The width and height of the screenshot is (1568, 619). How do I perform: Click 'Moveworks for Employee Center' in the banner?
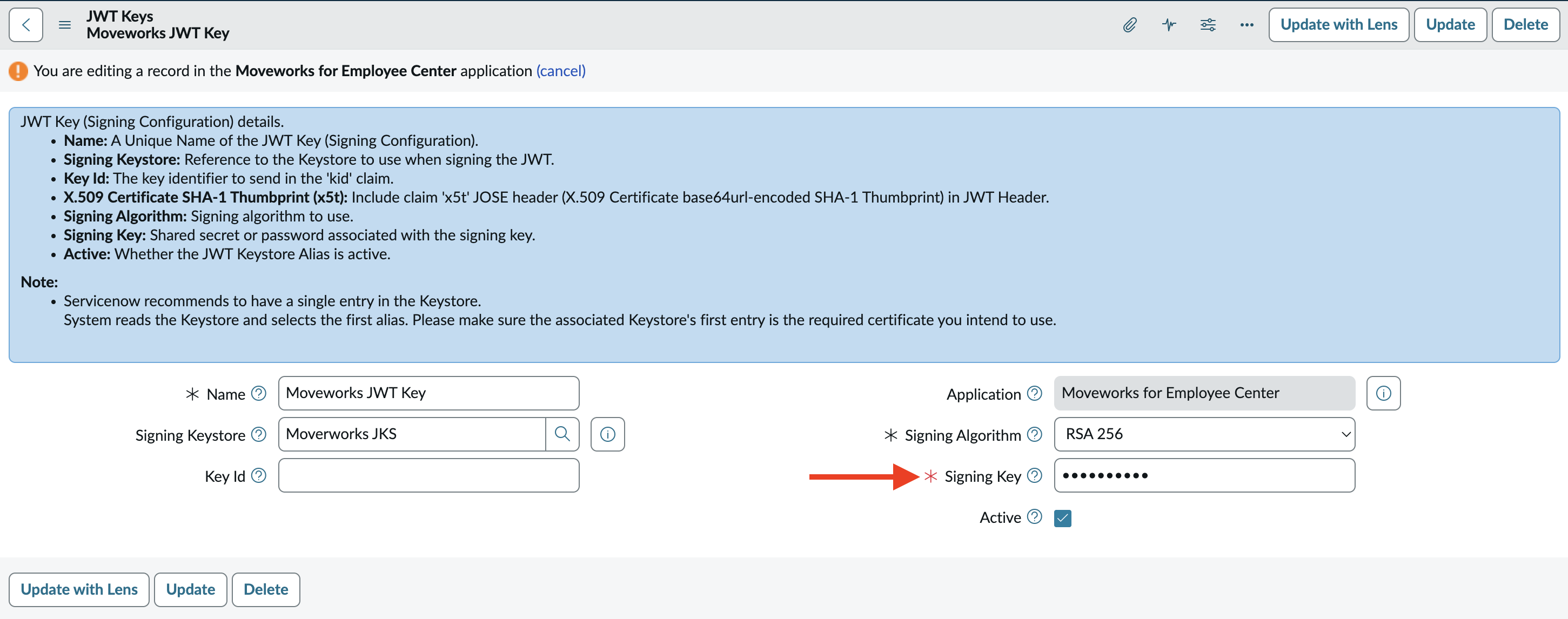tap(346, 71)
